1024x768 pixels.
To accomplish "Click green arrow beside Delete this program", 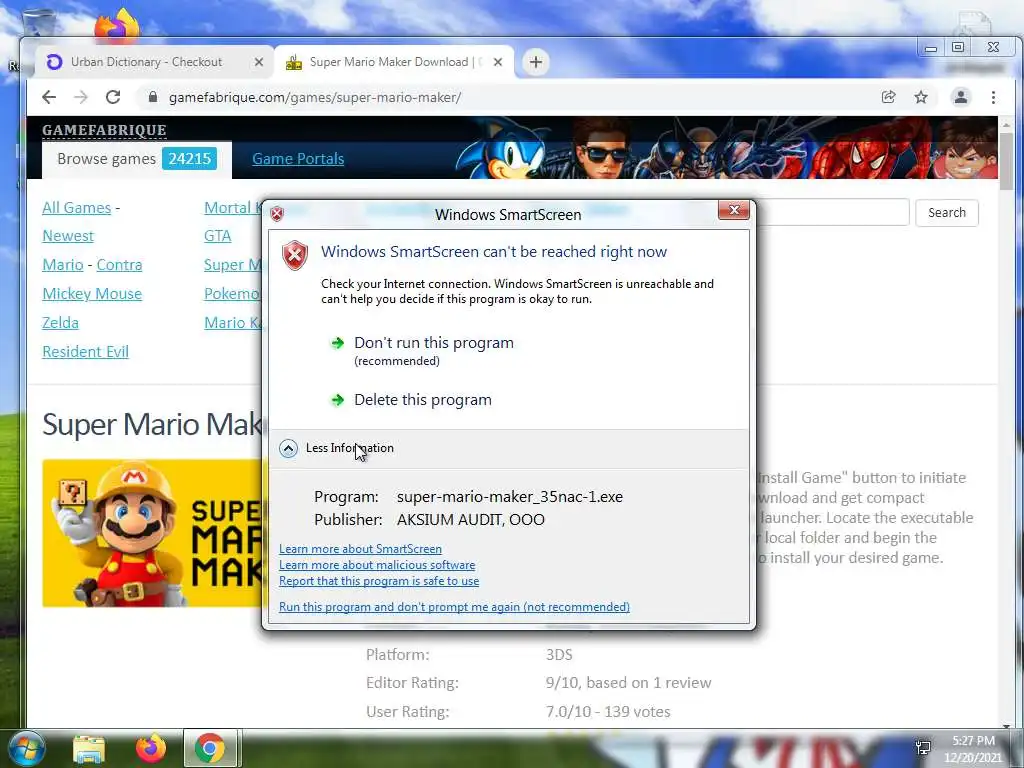I will (x=338, y=400).
